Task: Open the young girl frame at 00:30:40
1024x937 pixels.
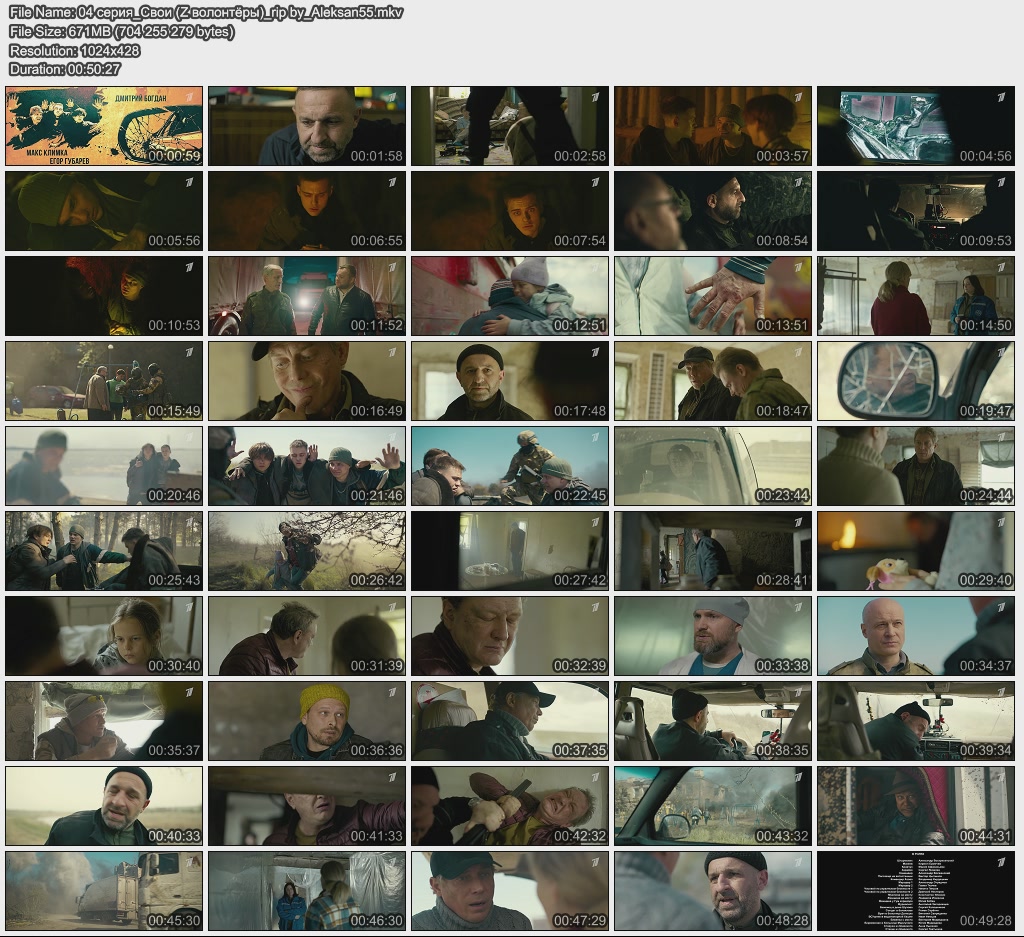Action: pos(104,635)
